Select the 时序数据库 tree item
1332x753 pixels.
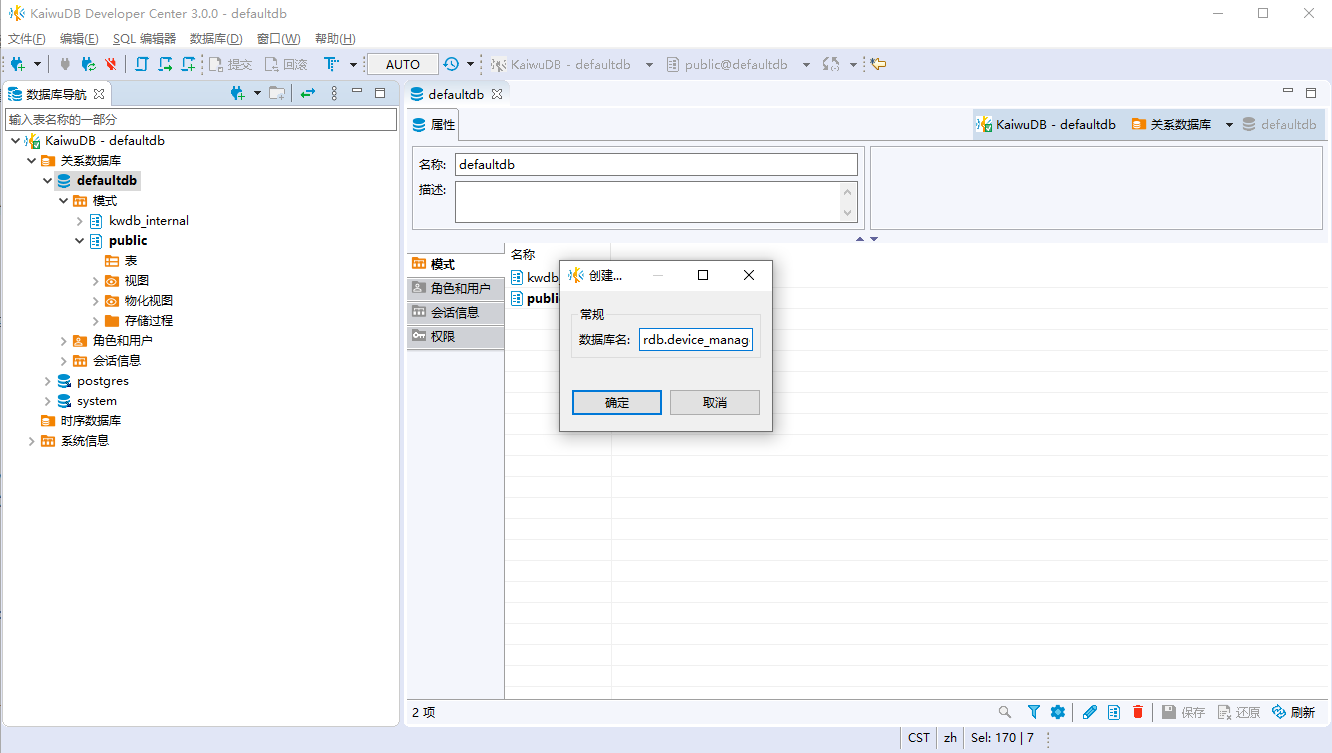pos(90,421)
